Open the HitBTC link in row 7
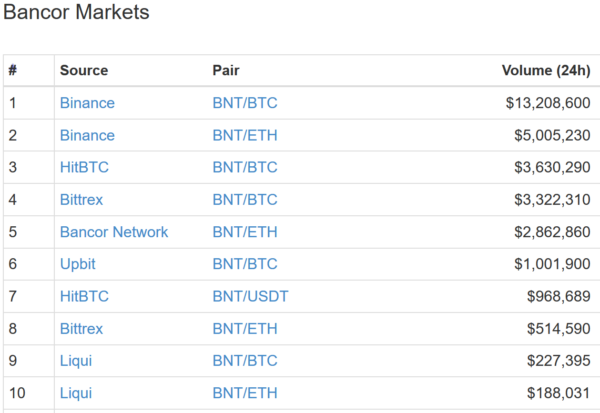600x413 pixels. [84, 296]
